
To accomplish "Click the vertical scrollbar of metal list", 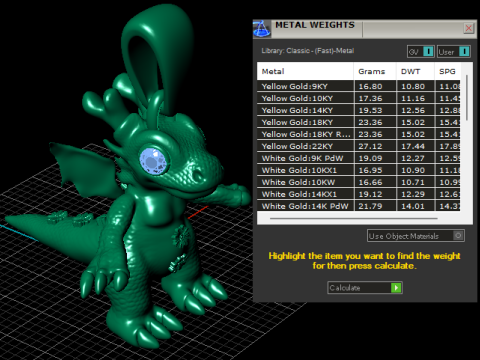I will [x=467, y=98].
